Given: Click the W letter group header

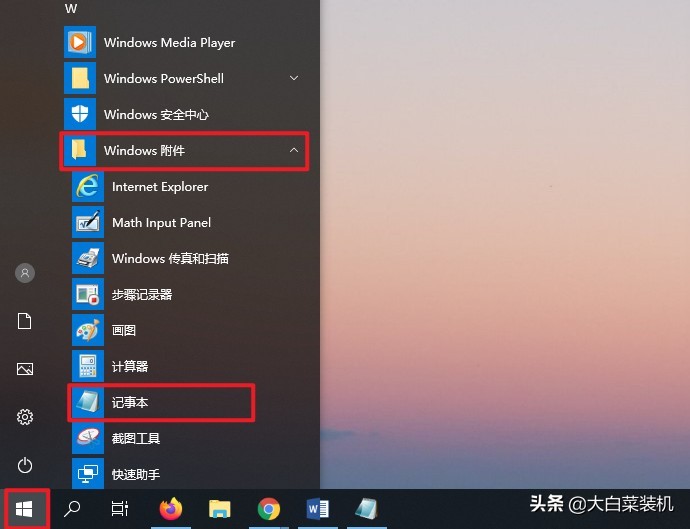Looking at the screenshot, I should 71,8.
